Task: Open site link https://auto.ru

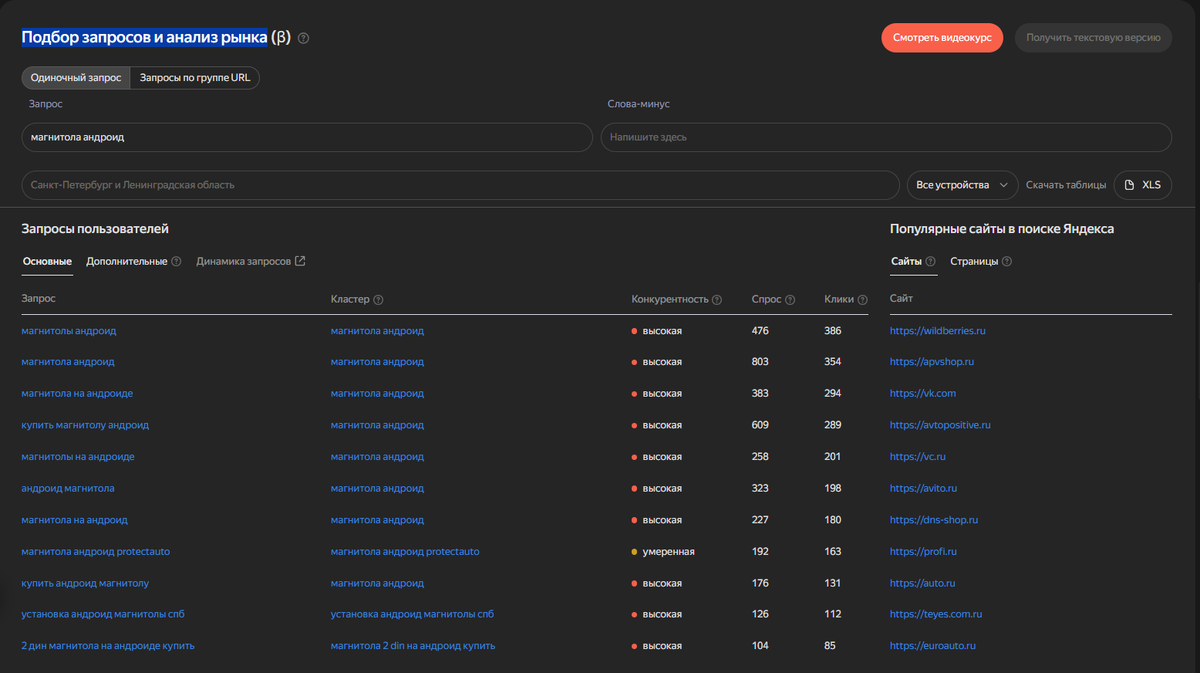Action: tap(923, 583)
